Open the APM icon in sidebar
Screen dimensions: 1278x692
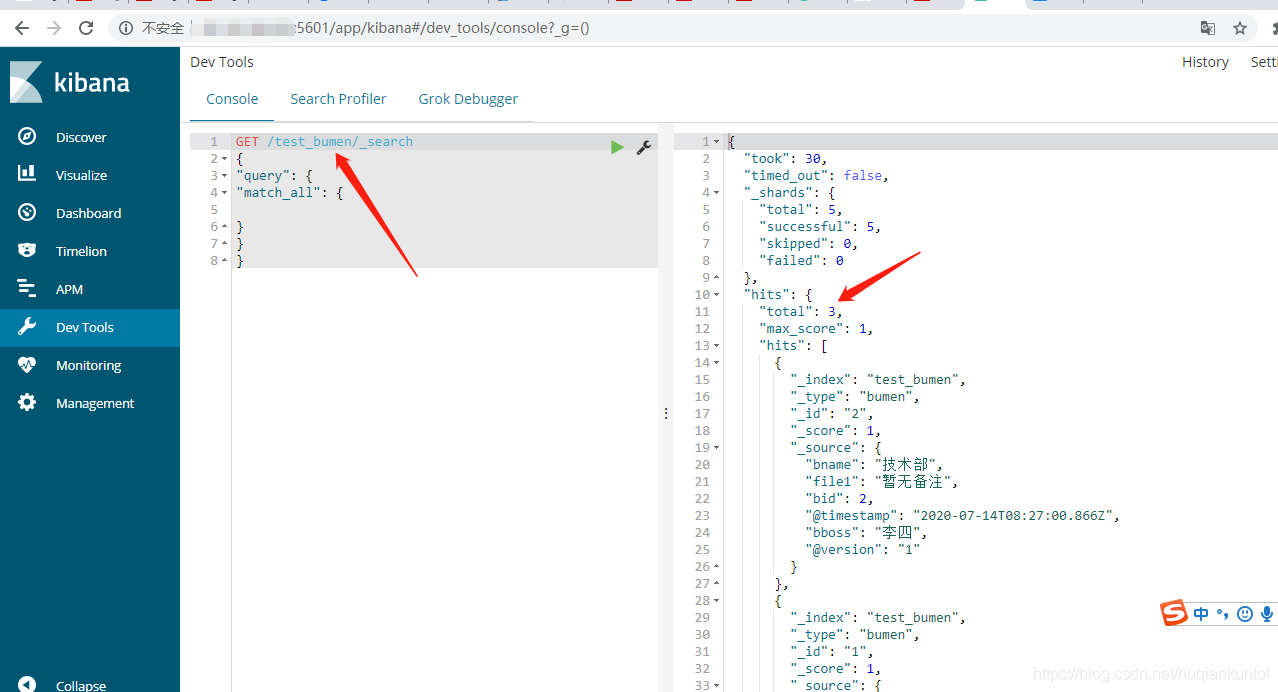pyautogui.click(x=27, y=288)
